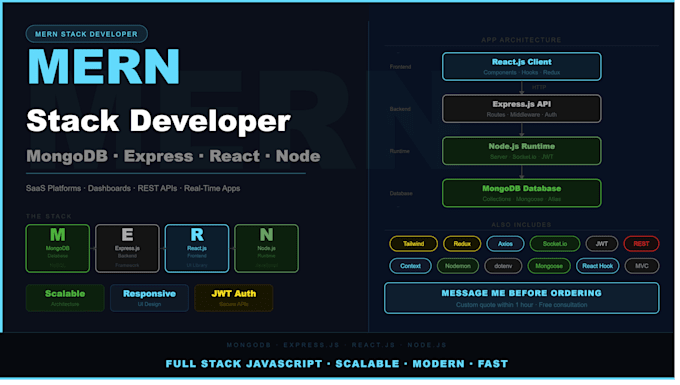The height and width of the screenshot is (385, 680).
Task: Click the SaaS Platforms services line
Action: click(133, 189)
